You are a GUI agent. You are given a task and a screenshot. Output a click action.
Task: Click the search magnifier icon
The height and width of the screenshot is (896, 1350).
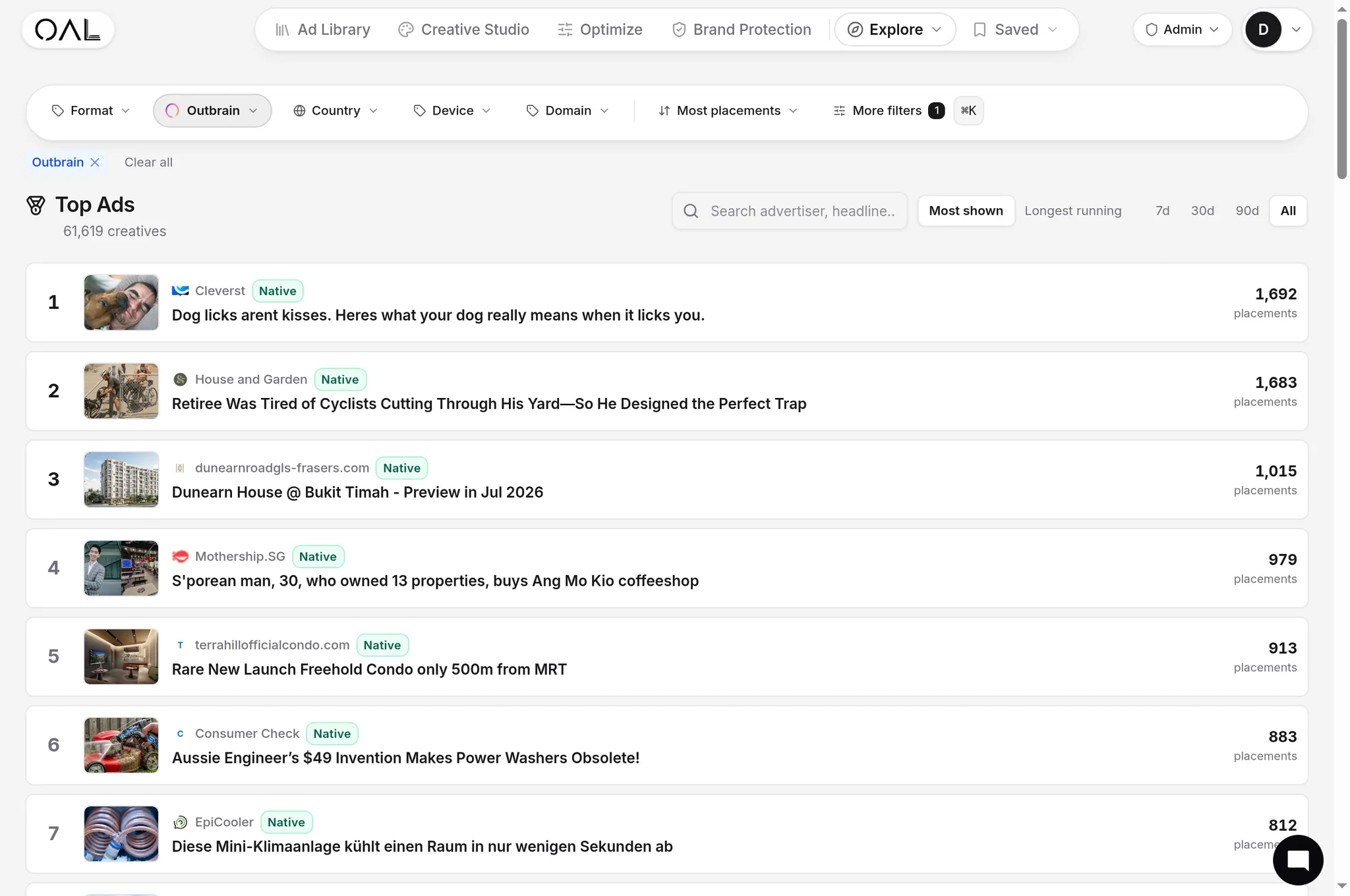[x=691, y=211]
